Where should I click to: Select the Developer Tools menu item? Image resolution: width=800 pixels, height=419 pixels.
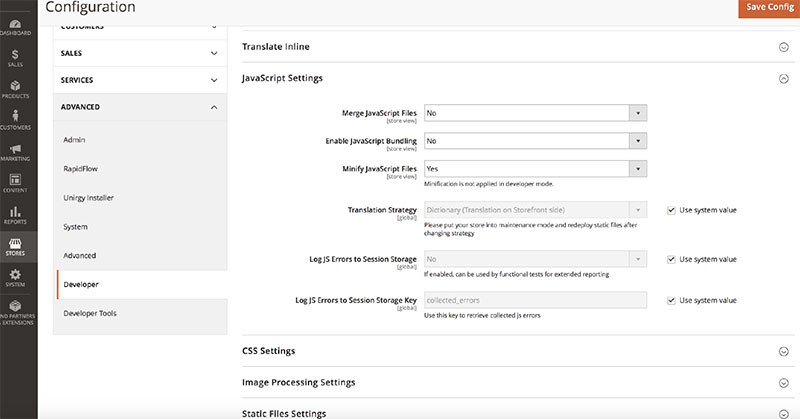click(x=91, y=313)
